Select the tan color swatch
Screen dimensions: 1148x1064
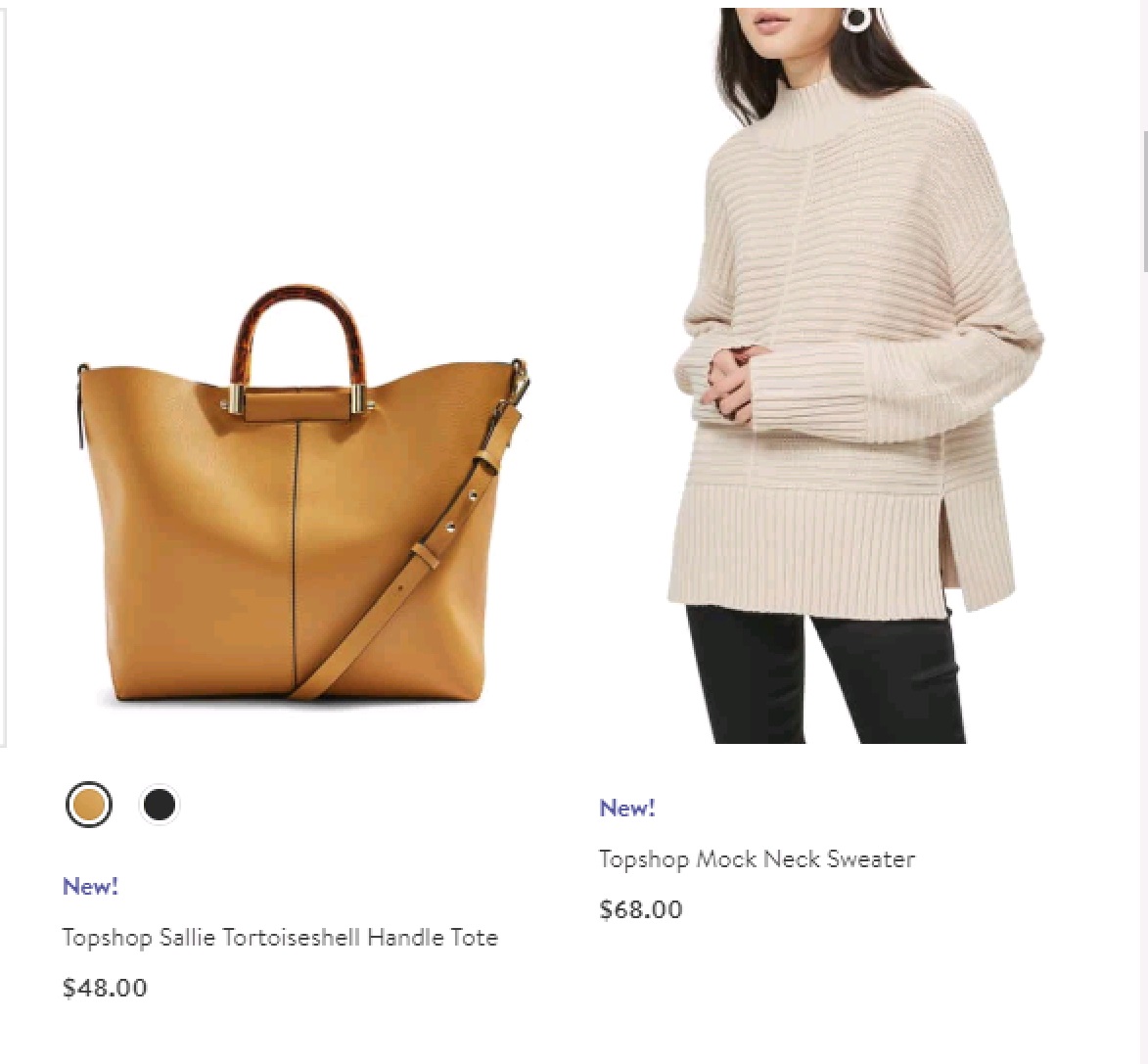[89, 804]
